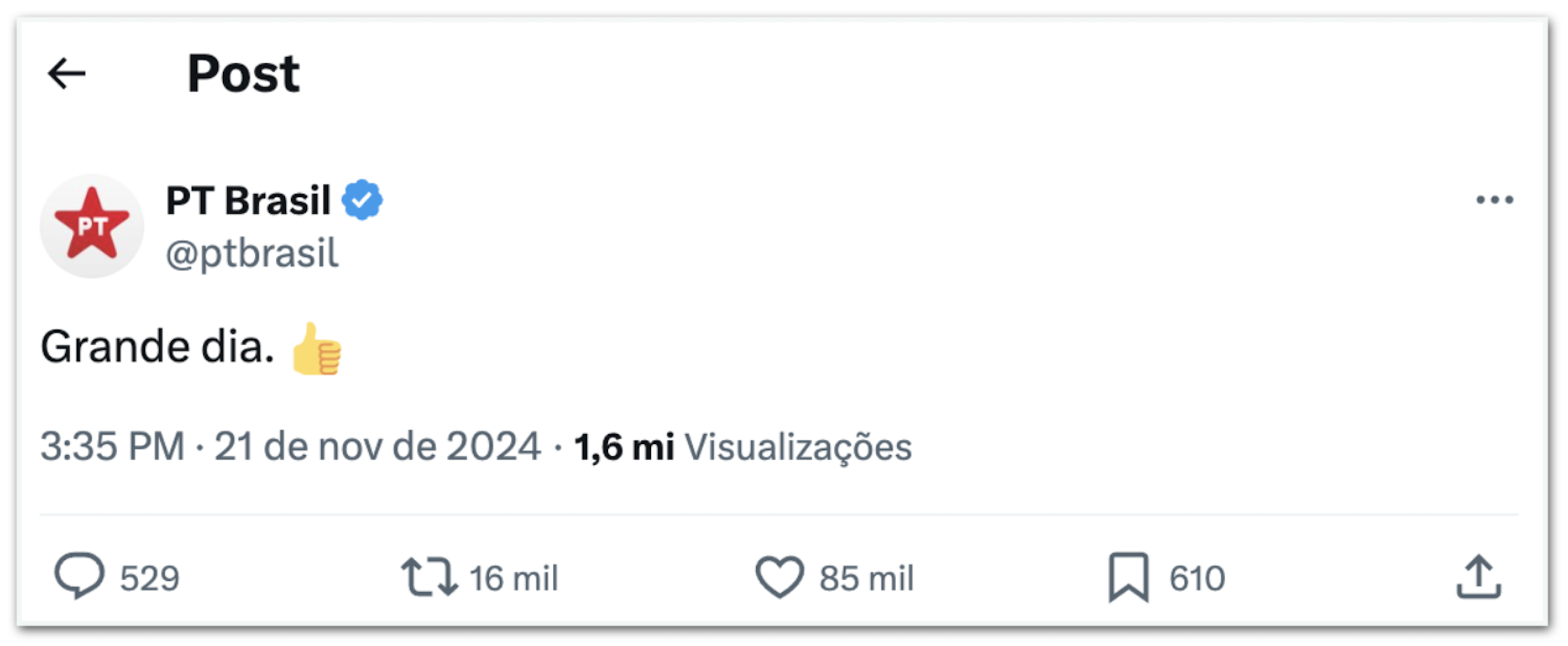Click the 85 mil likes count

pyautogui.click(x=866, y=578)
